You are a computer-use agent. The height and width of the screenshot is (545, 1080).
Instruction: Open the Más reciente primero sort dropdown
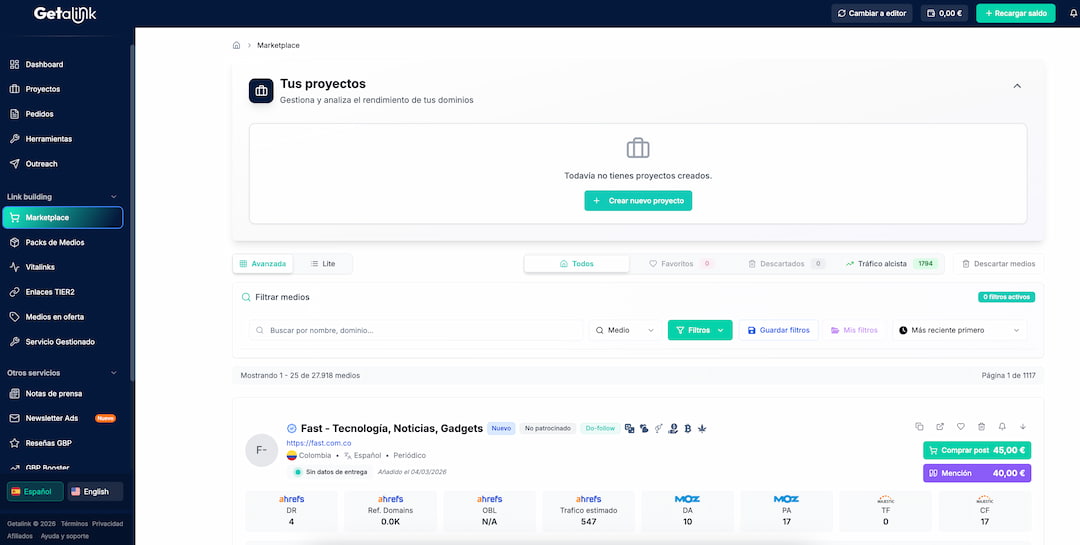[x=959, y=330]
